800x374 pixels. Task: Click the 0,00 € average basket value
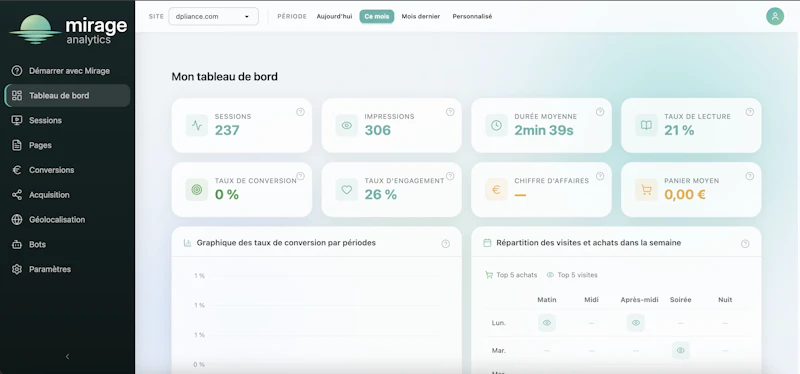[x=685, y=194]
